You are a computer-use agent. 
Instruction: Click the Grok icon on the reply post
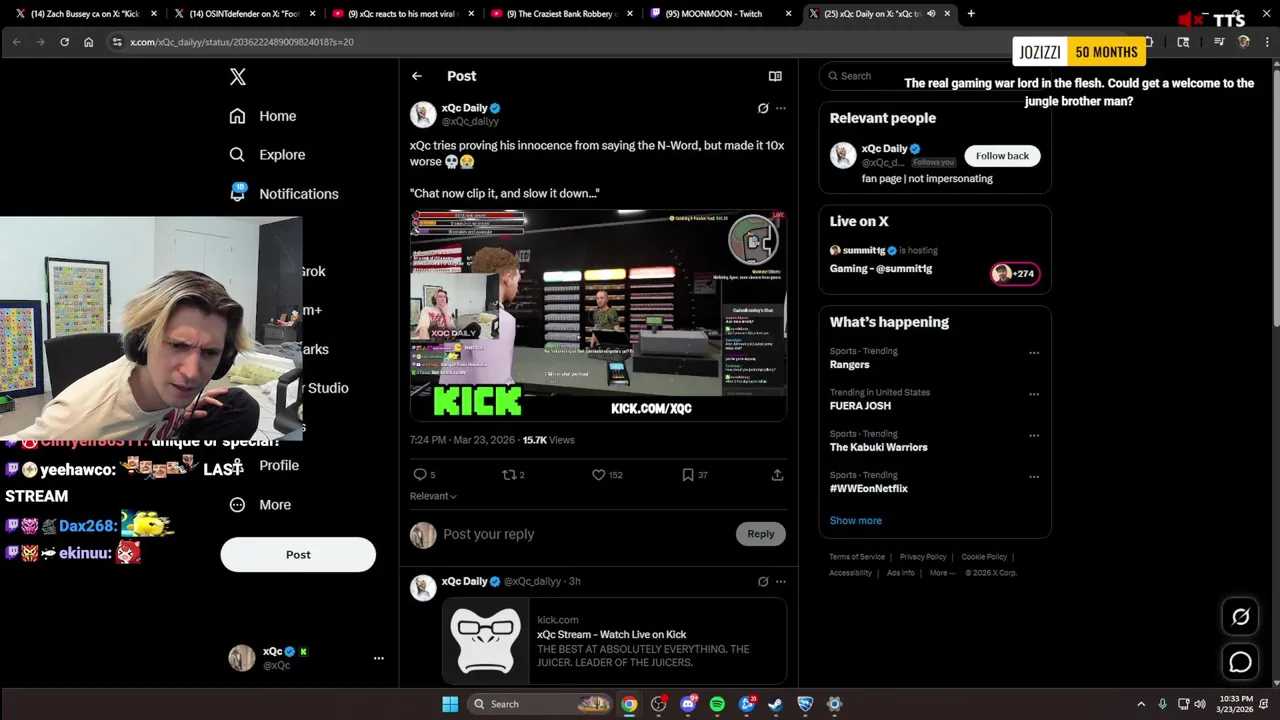tap(763, 581)
